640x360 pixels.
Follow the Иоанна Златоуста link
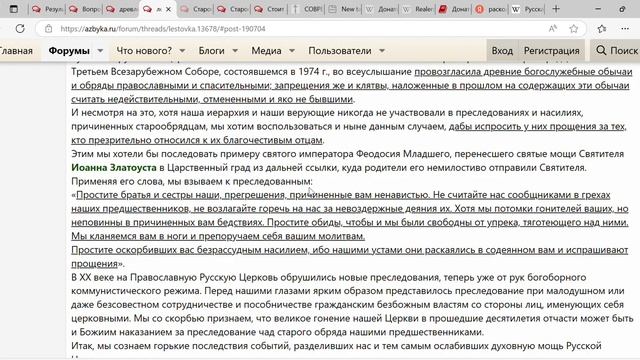point(114,167)
